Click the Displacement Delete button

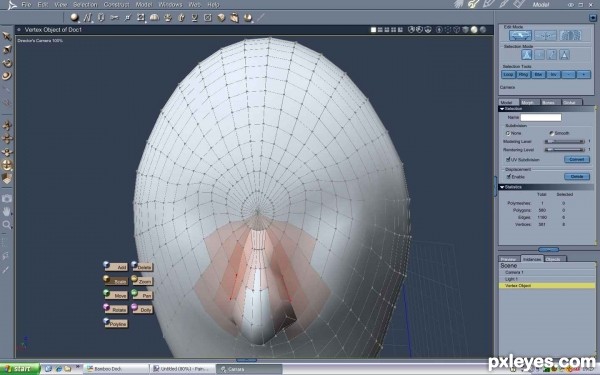[x=577, y=176]
